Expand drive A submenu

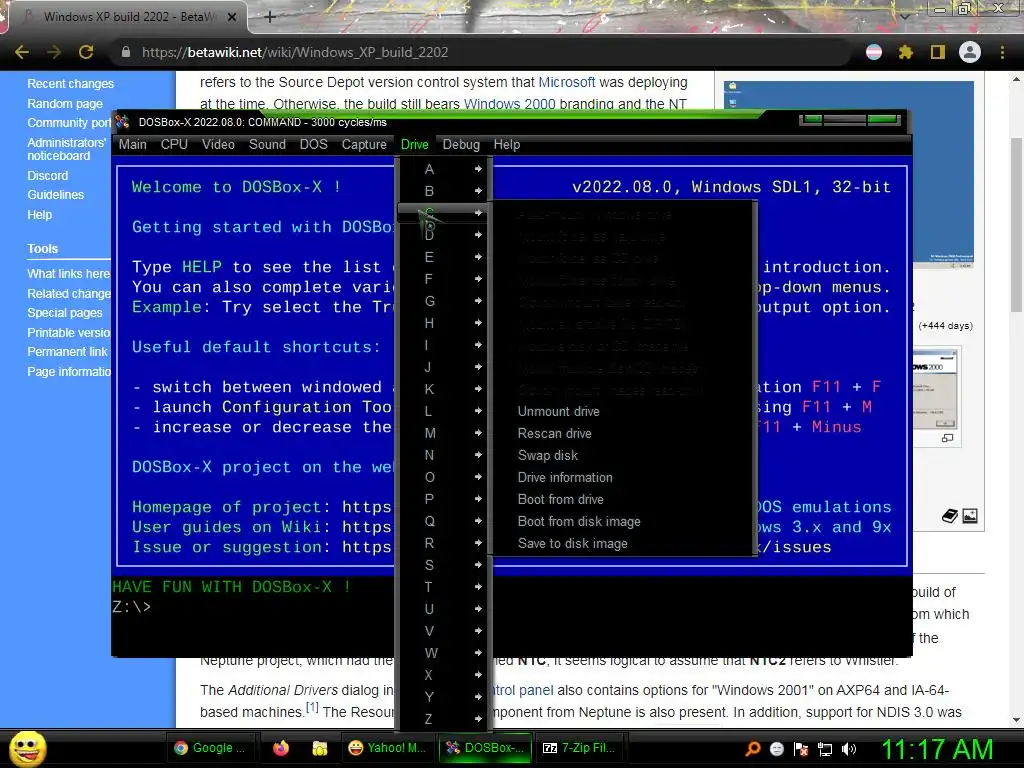[x=444, y=169]
